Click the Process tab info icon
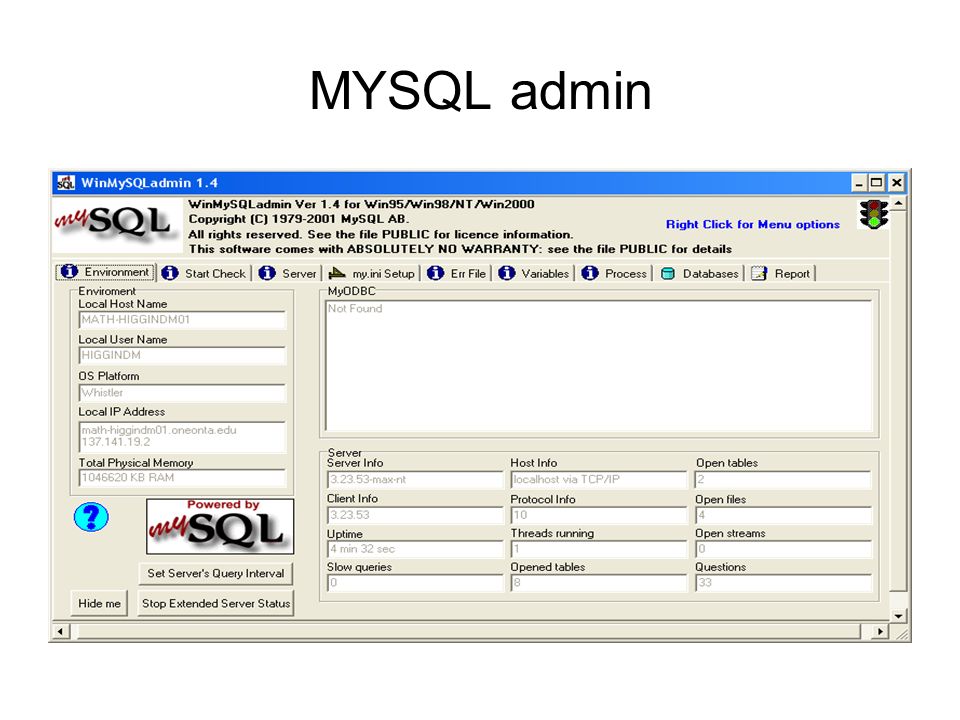960x720 pixels. pyautogui.click(x=590, y=273)
